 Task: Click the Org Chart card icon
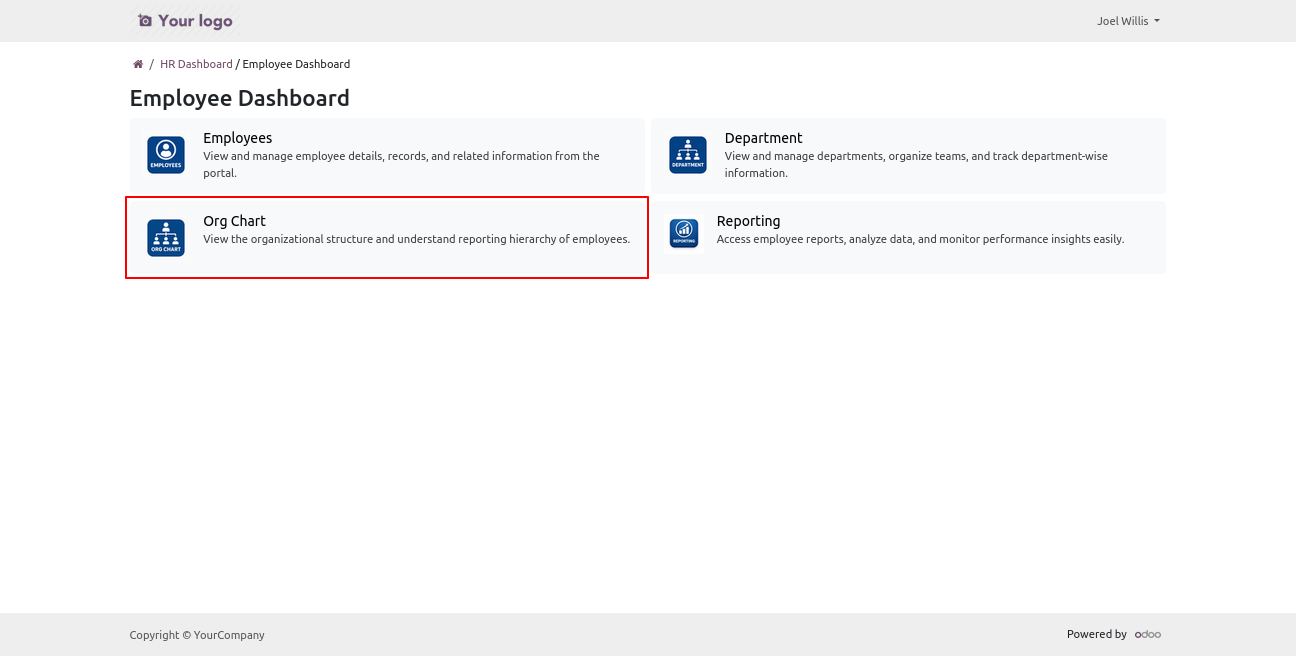pos(166,238)
